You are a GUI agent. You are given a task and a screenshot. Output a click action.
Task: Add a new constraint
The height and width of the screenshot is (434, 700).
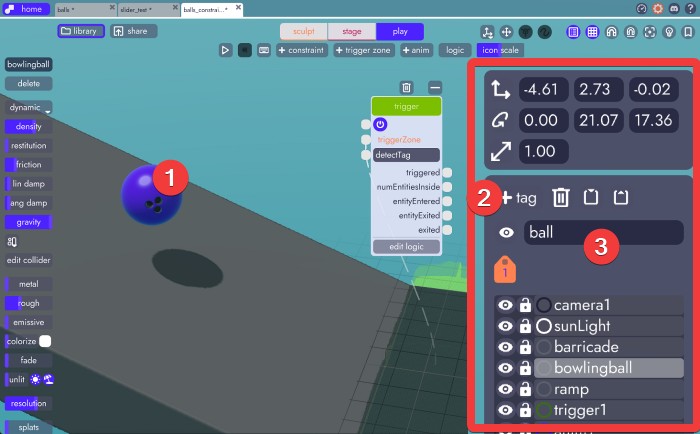(302, 49)
